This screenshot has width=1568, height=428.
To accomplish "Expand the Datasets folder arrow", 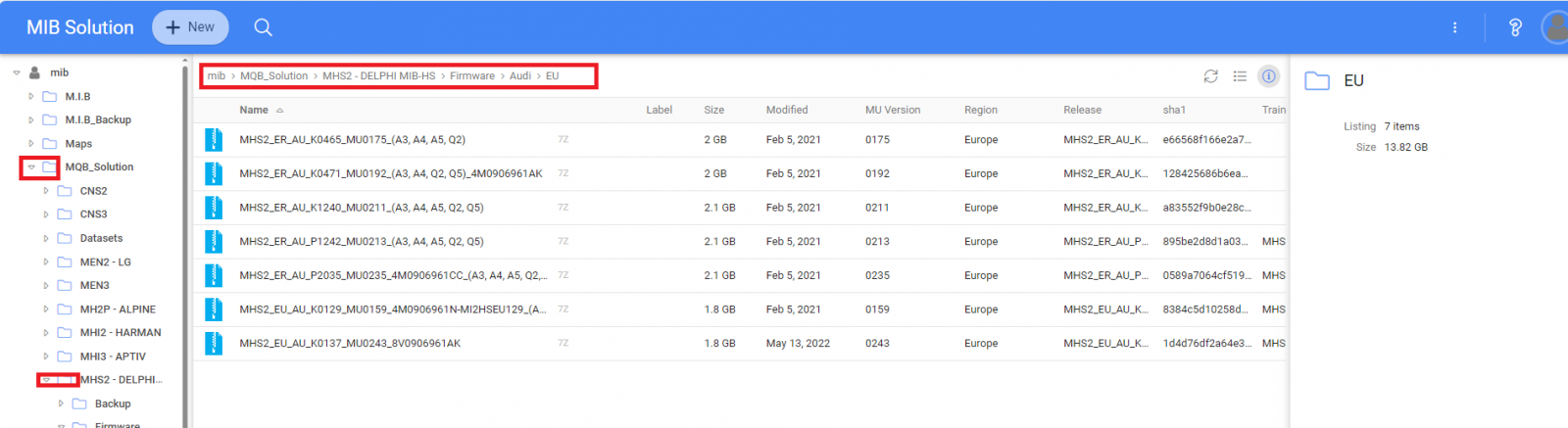I will tap(46, 238).
